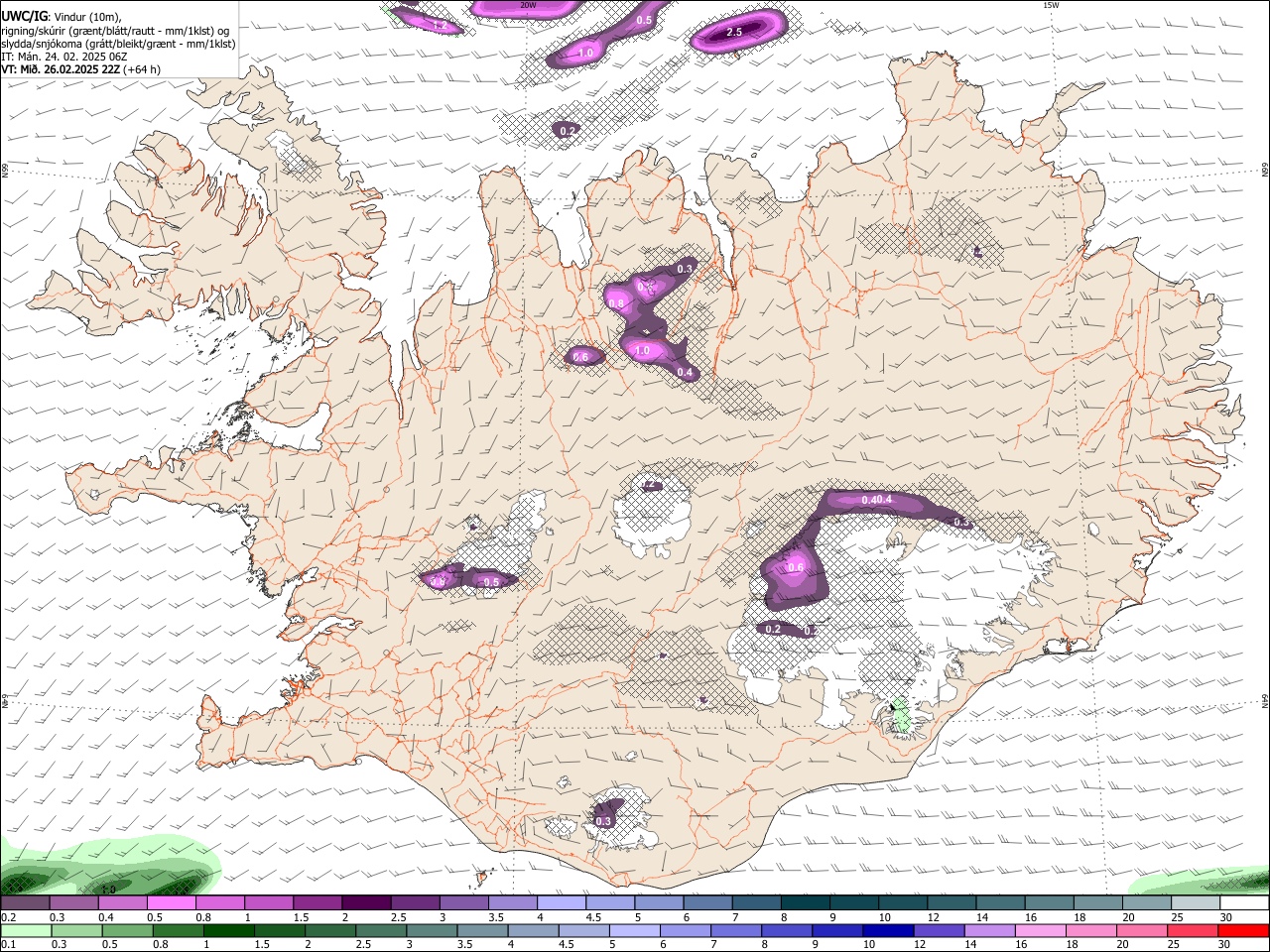Click the 0.8 contour label on the map

coord(616,303)
